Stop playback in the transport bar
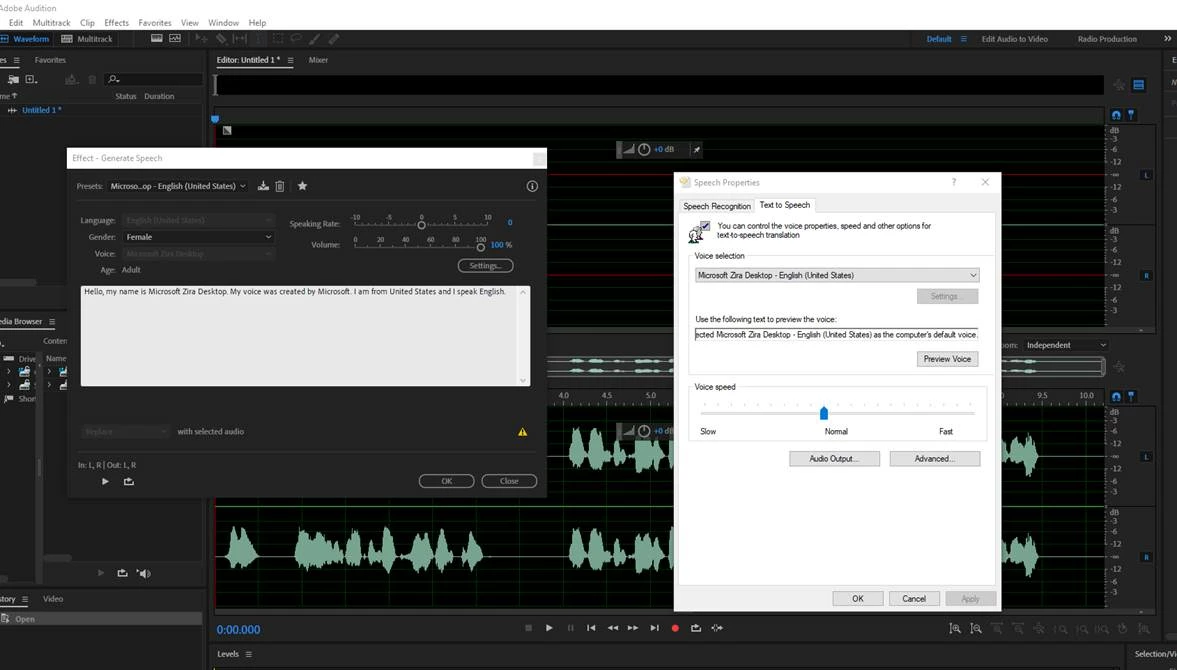Viewport: 1177px width, 670px height. pos(528,628)
